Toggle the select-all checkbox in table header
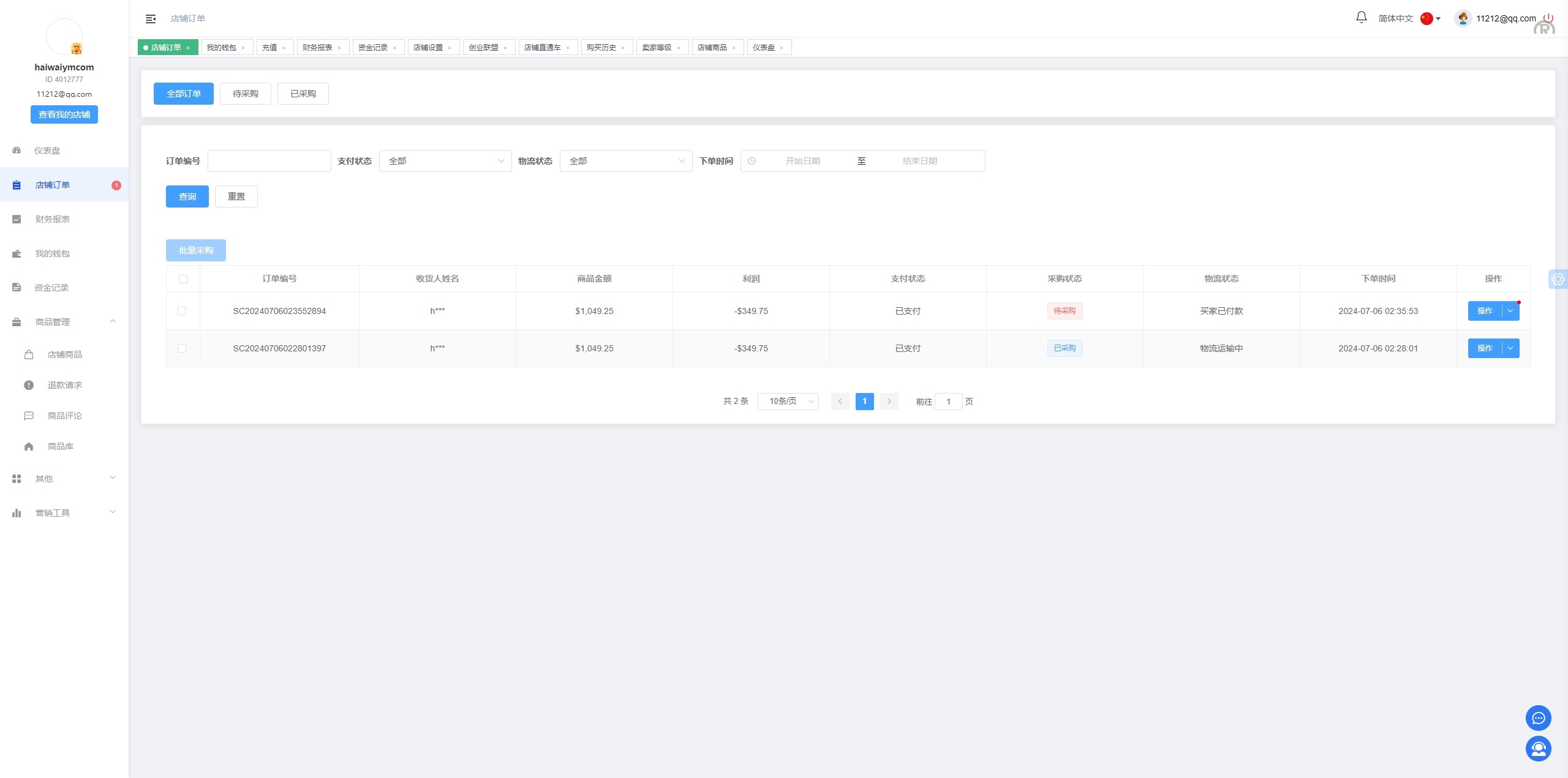The image size is (1568, 778). 183,279
